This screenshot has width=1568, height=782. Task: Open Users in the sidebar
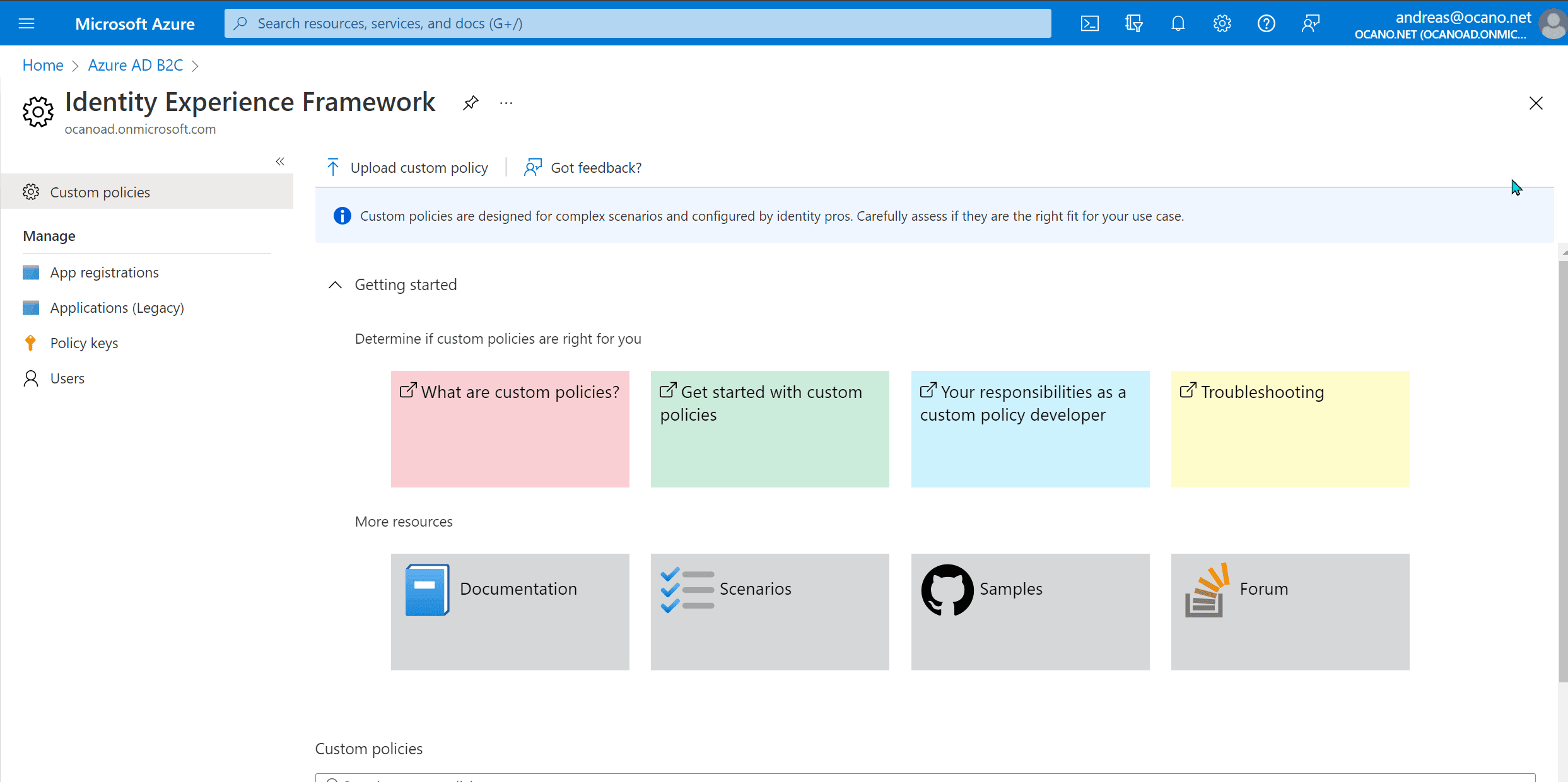pos(67,378)
